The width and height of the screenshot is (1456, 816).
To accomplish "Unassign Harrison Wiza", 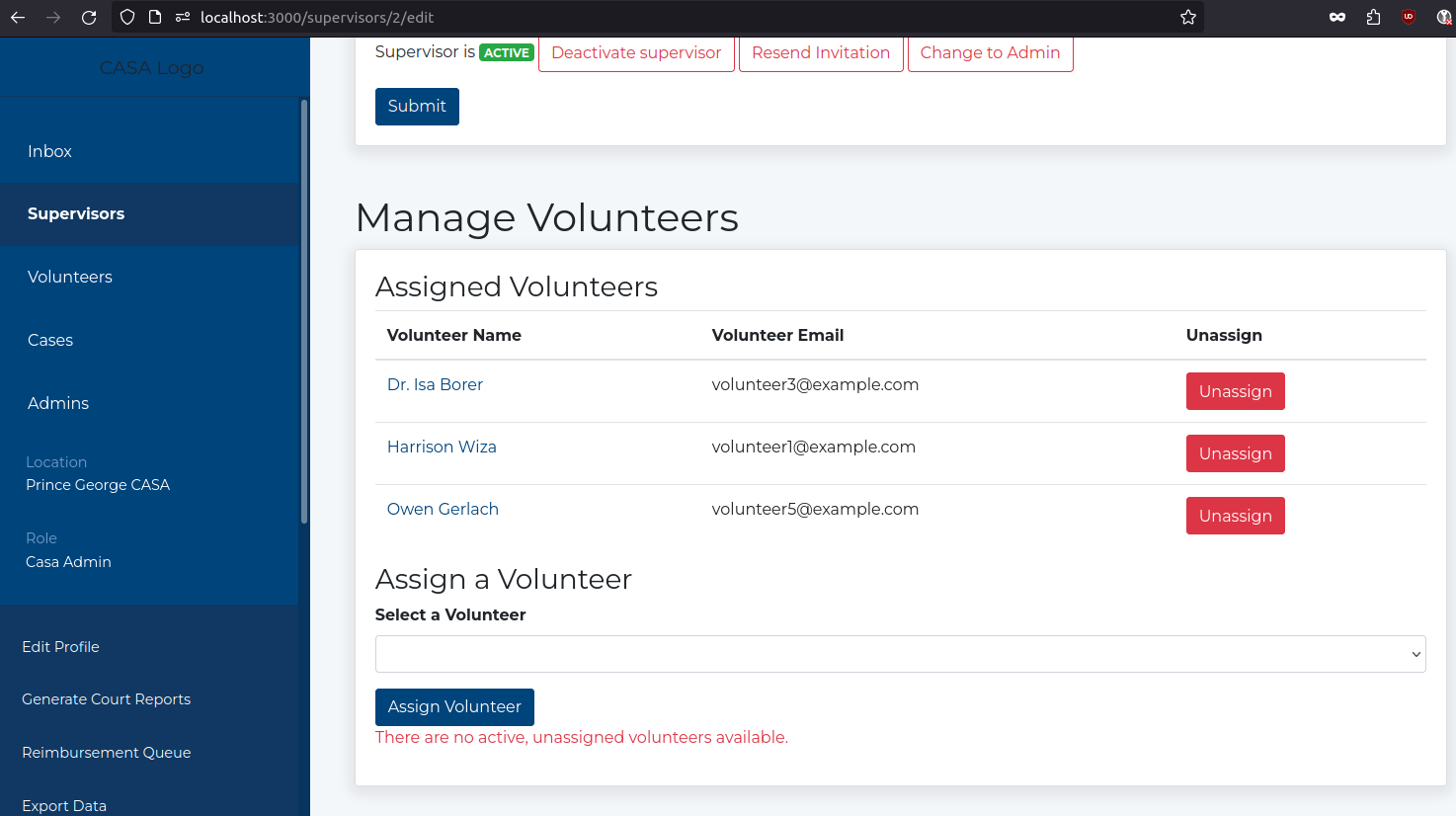I will (1235, 453).
